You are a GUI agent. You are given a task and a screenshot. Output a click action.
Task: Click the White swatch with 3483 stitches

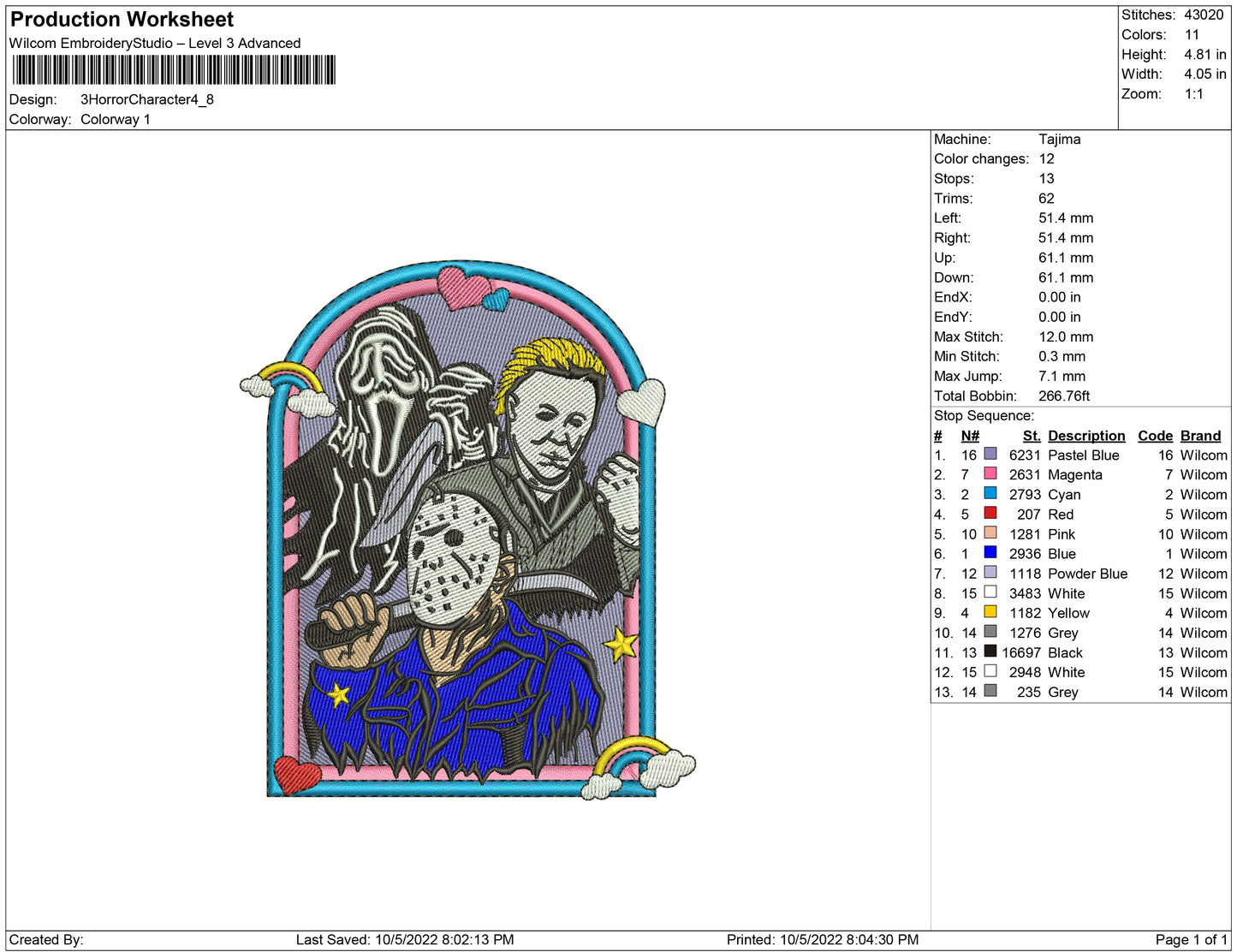pyautogui.click(x=990, y=592)
